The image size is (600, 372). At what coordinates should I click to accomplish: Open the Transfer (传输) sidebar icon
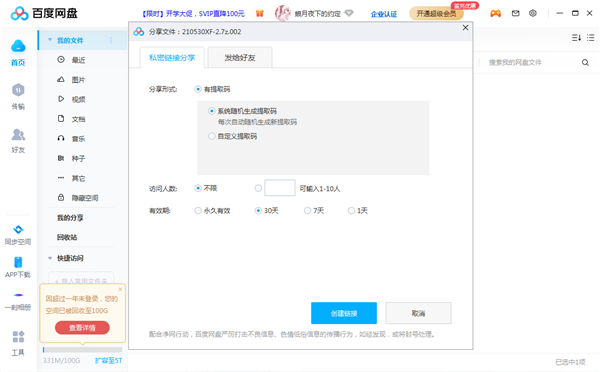18,90
